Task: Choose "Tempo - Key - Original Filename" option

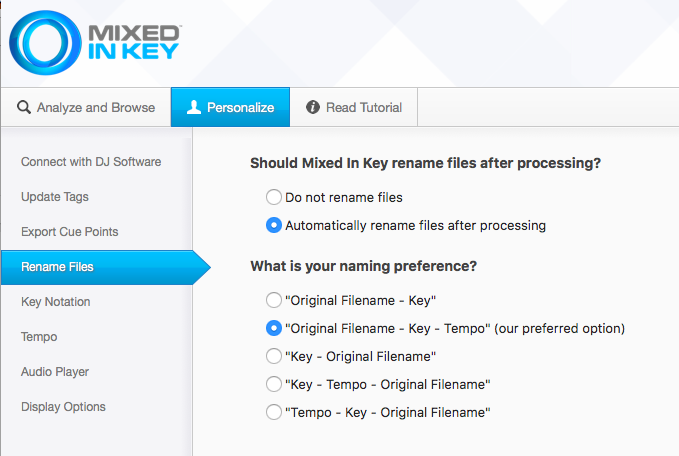Action: click(x=274, y=412)
